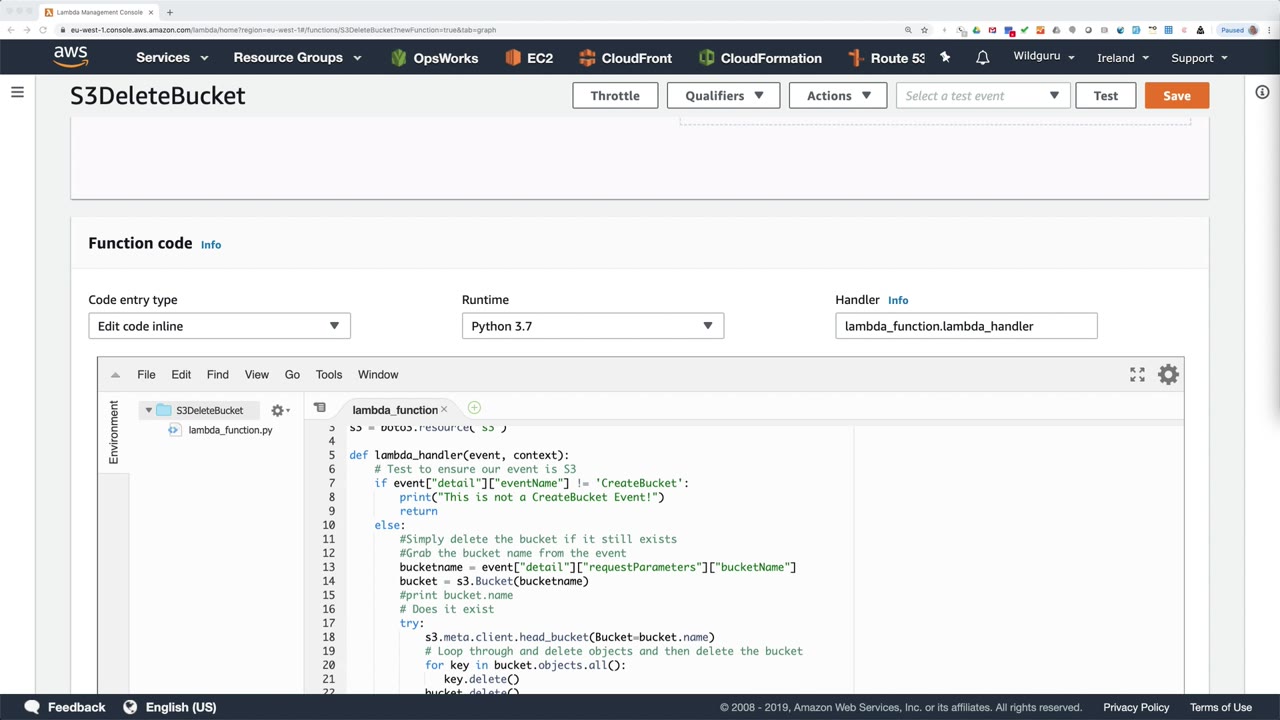The image size is (1280, 720).
Task: Click the add new tab plus icon
Action: [x=474, y=408]
